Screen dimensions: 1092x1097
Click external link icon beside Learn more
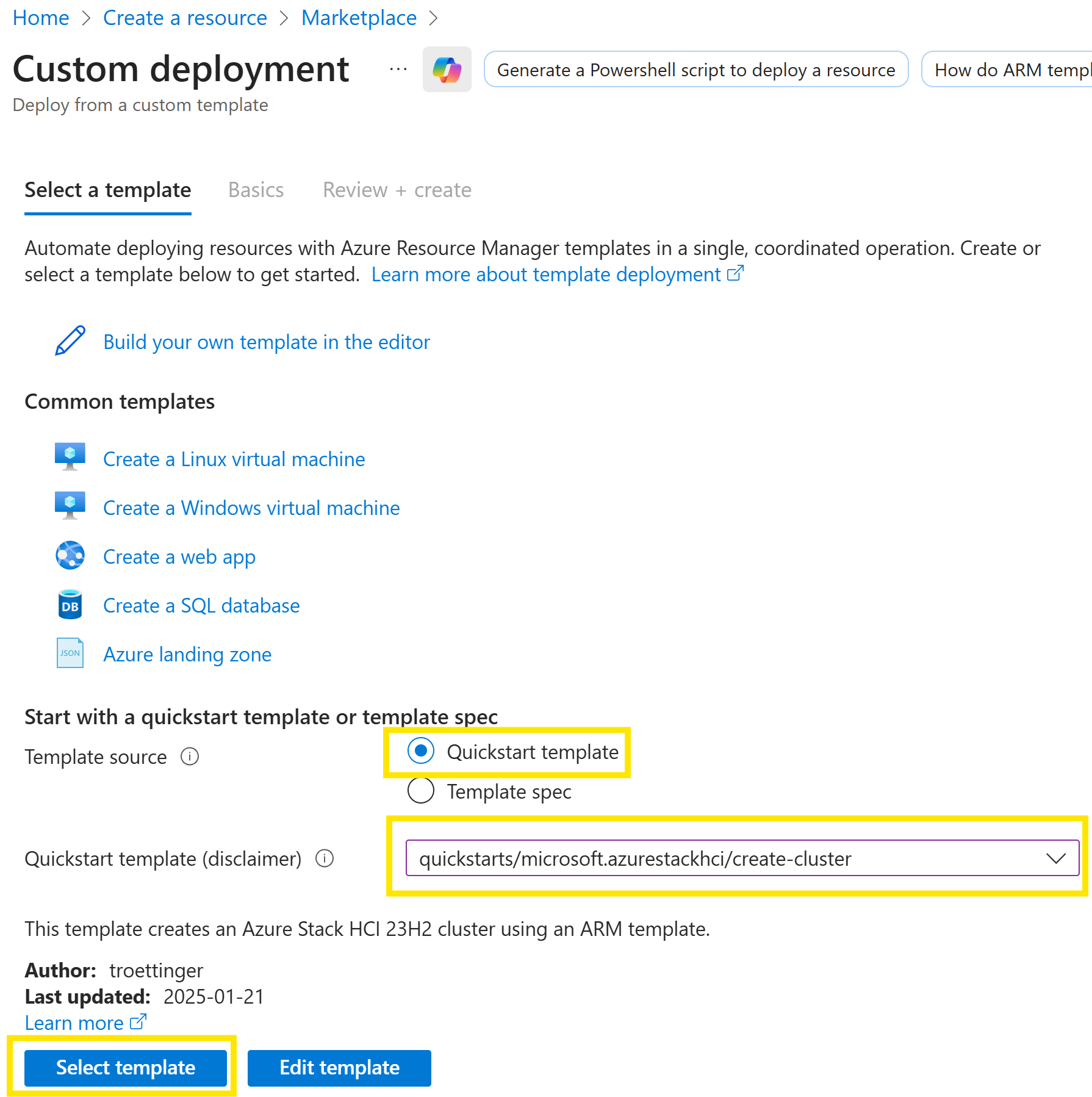(138, 1021)
